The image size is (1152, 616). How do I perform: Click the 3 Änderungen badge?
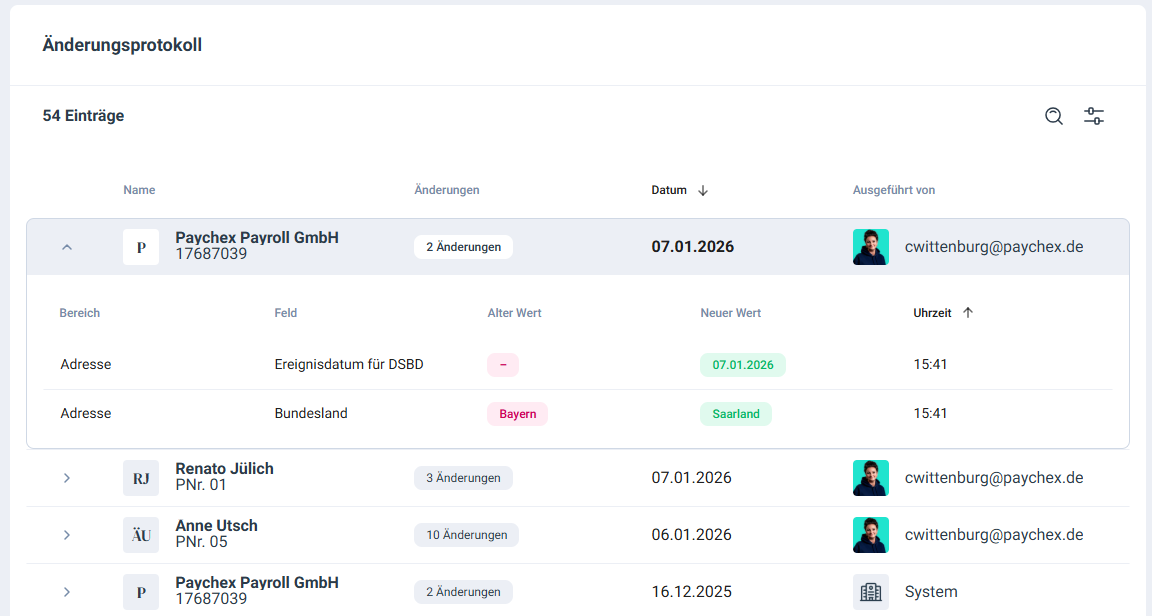463,478
